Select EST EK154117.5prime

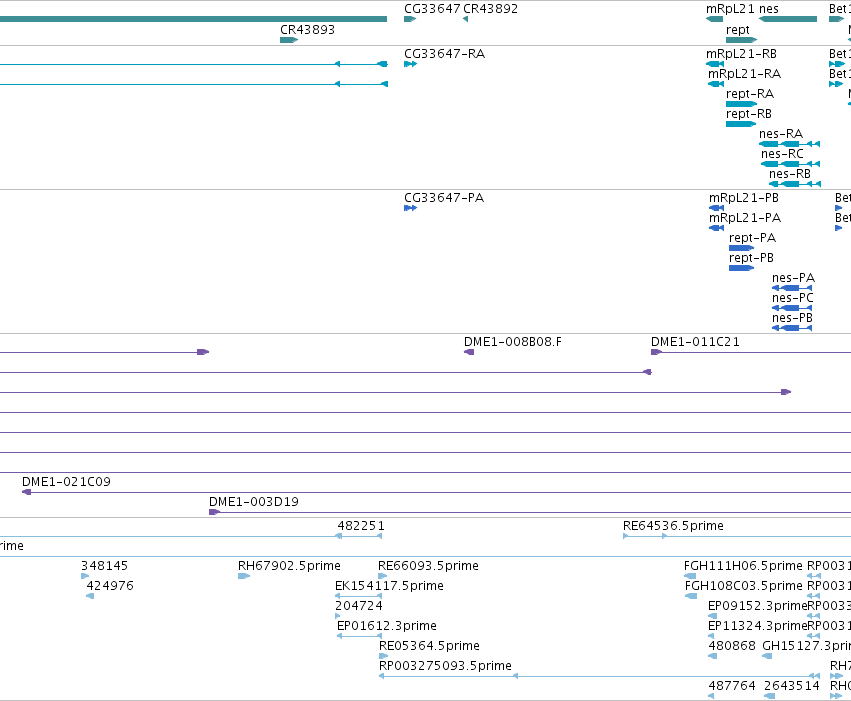(x=389, y=586)
